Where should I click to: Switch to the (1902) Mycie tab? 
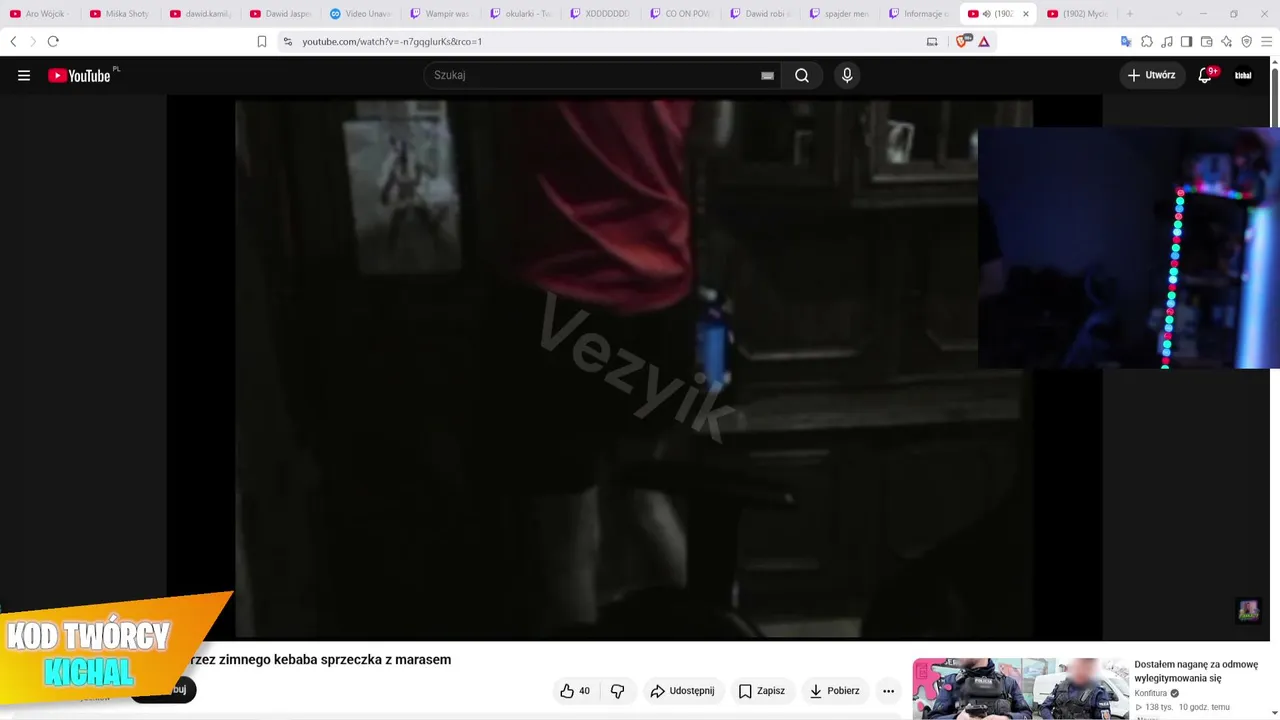(1078, 14)
